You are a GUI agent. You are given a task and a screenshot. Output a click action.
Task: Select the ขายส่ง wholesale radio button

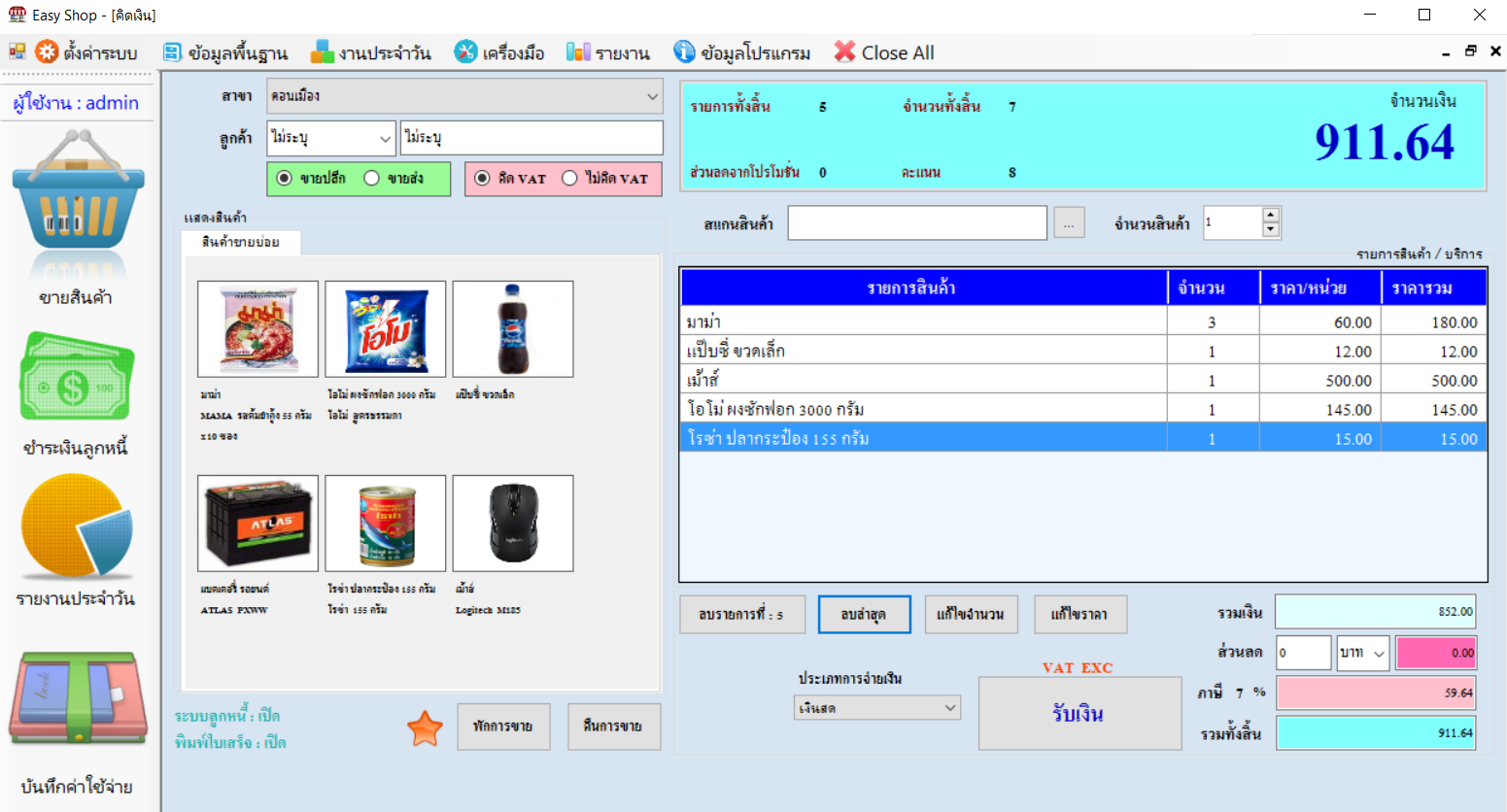371,178
